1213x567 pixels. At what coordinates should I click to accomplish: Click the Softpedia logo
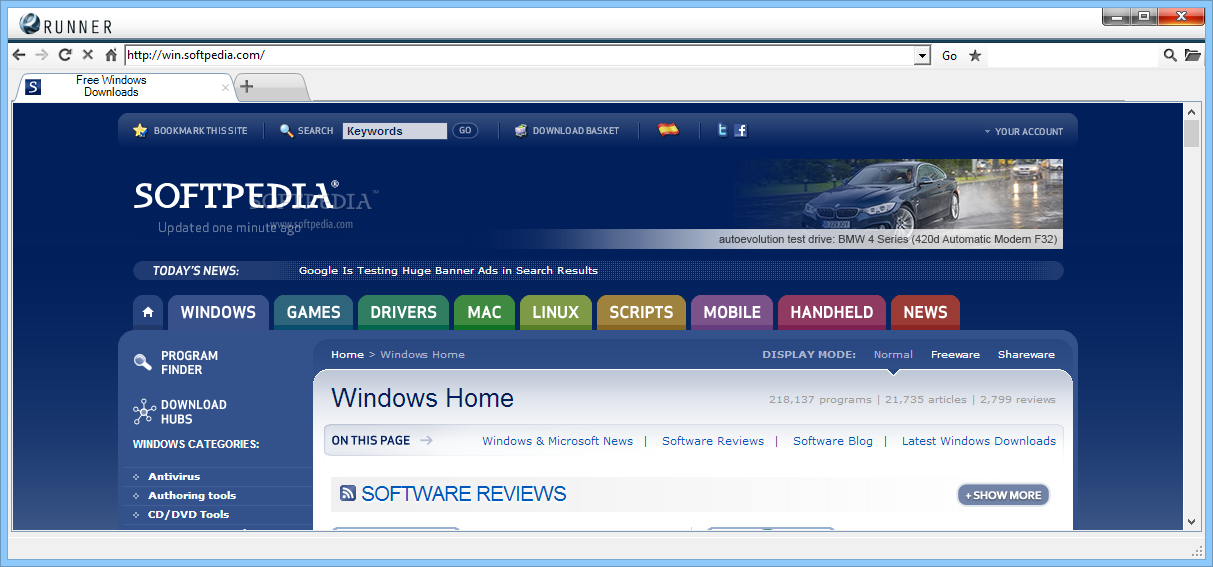[235, 195]
